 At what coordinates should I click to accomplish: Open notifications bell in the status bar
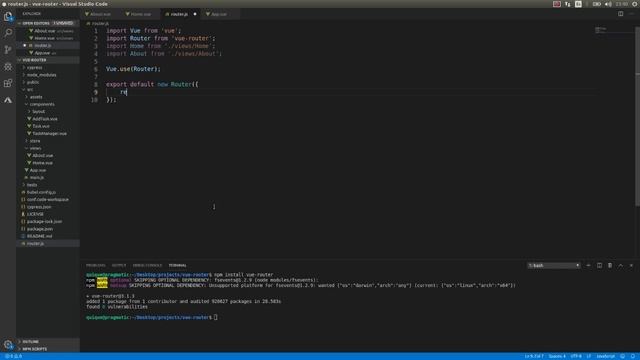click(633, 356)
